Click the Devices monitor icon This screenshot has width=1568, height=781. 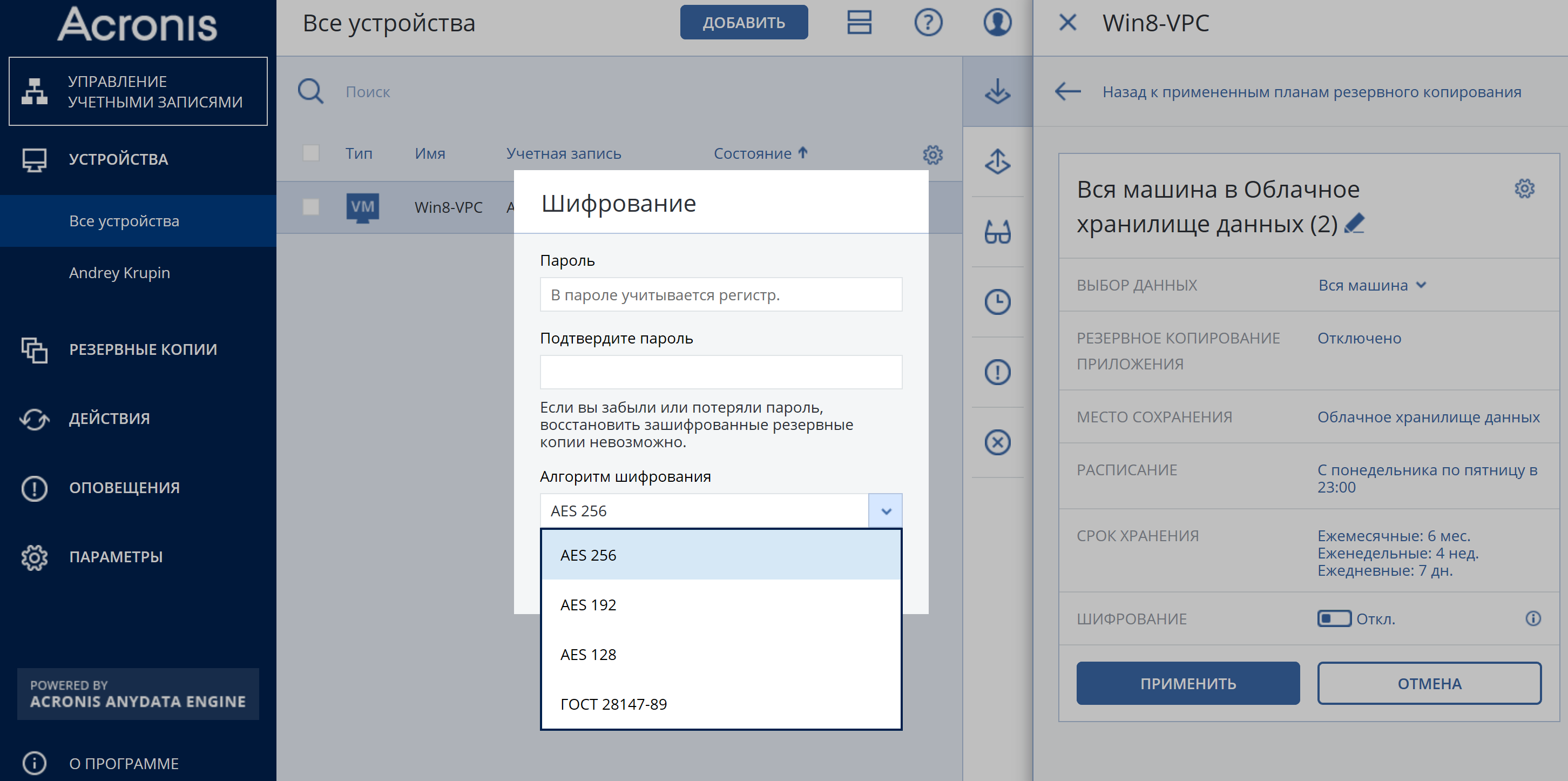(x=34, y=160)
